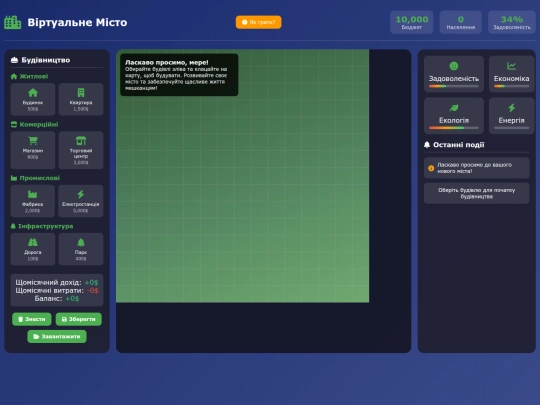The width and height of the screenshot is (540, 405).
Task: Click the Ласкаво просимо до вашого нового міста event
Action: coord(477,168)
